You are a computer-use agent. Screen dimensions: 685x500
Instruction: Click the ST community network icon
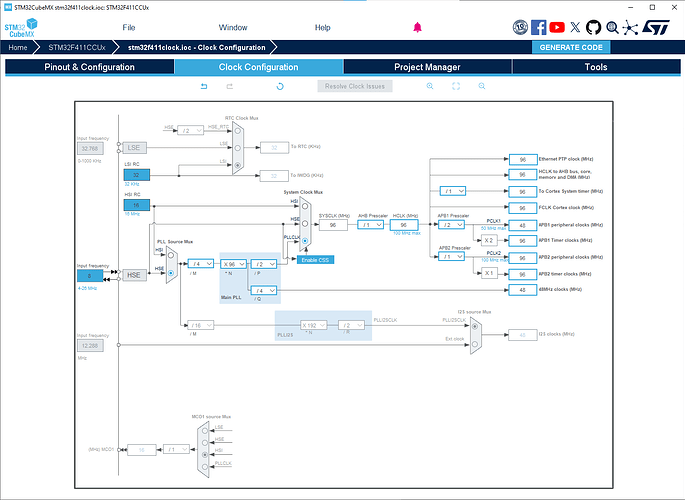click(x=630, y=28)
